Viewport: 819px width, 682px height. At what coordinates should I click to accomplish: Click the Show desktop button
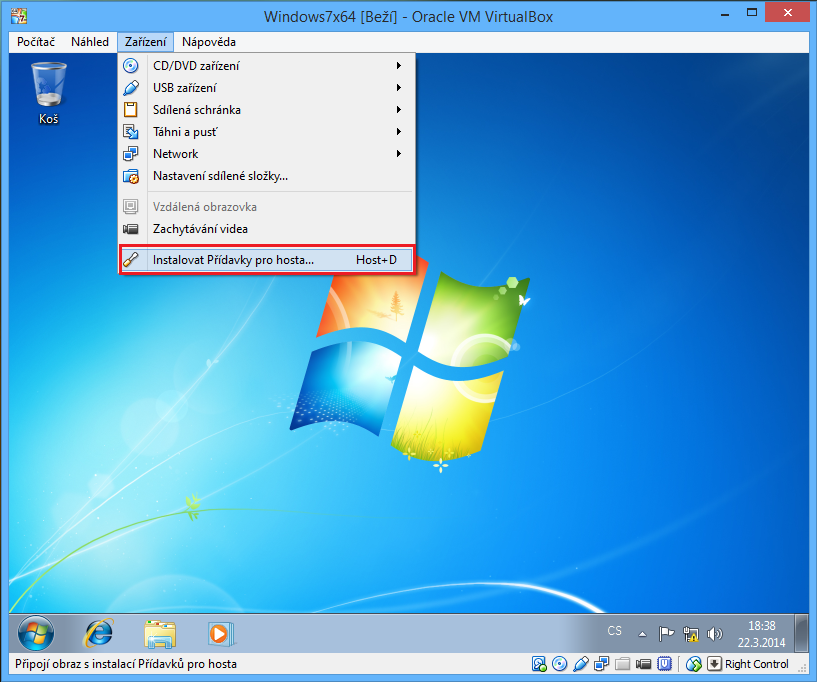pos(801,633)
